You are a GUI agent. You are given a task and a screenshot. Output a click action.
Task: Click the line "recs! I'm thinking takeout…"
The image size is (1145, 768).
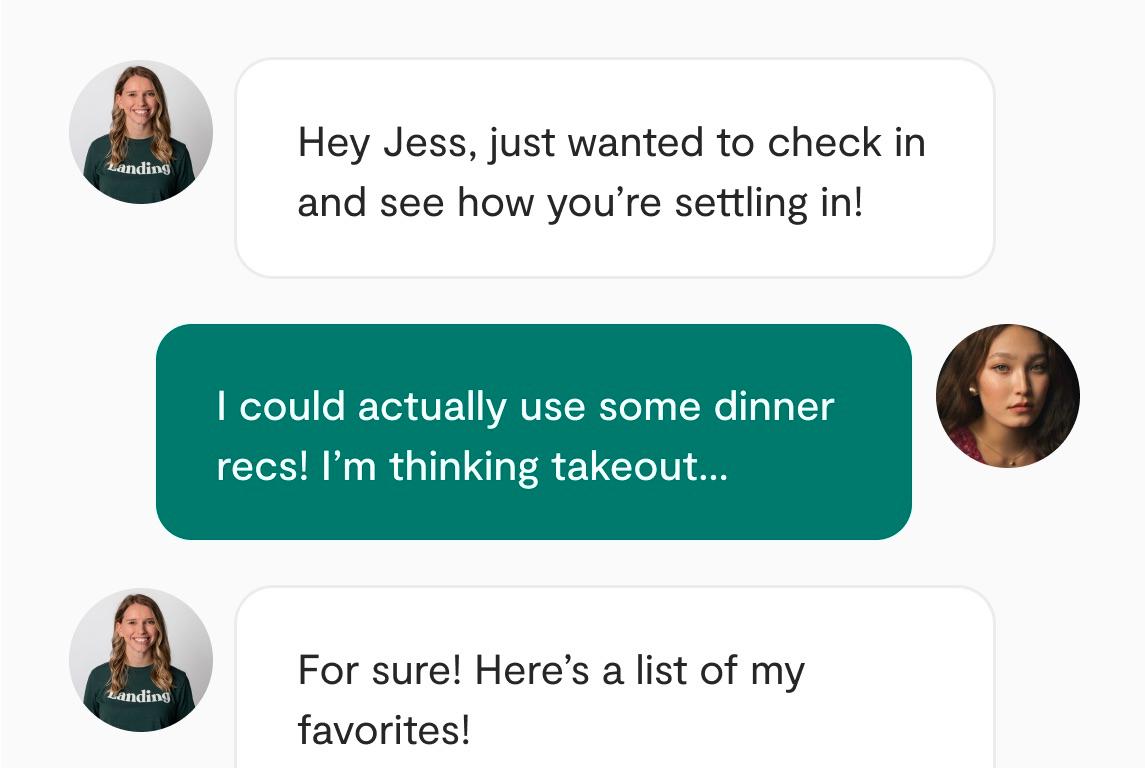[472, 467]
